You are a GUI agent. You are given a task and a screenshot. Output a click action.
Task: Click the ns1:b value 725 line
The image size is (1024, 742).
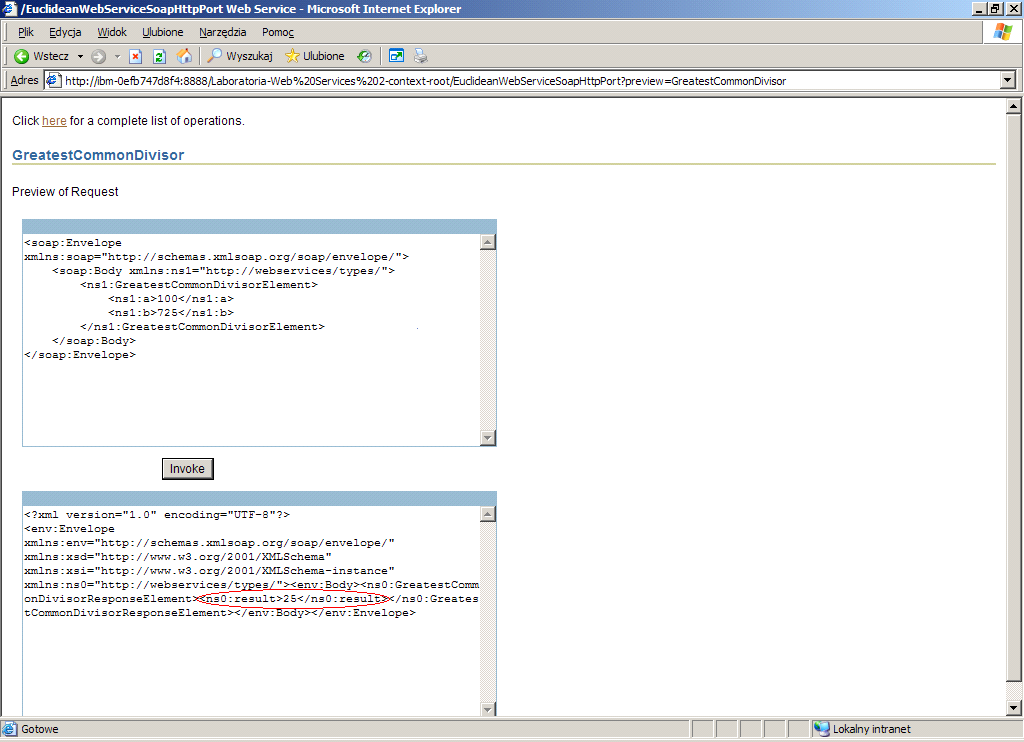[171, 313]
